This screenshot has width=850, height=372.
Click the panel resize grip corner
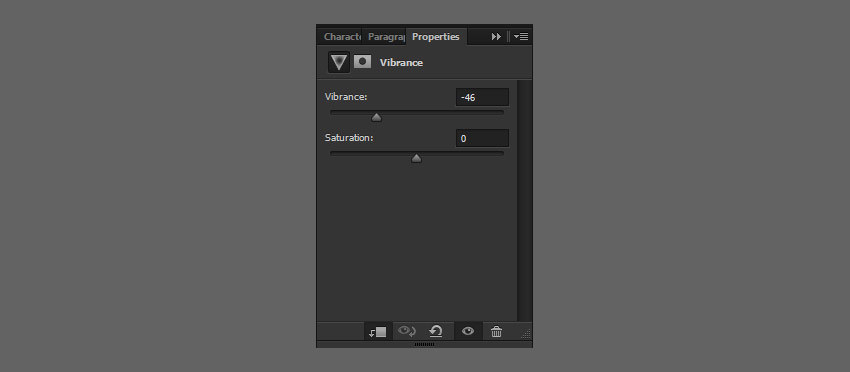[526, 333]
